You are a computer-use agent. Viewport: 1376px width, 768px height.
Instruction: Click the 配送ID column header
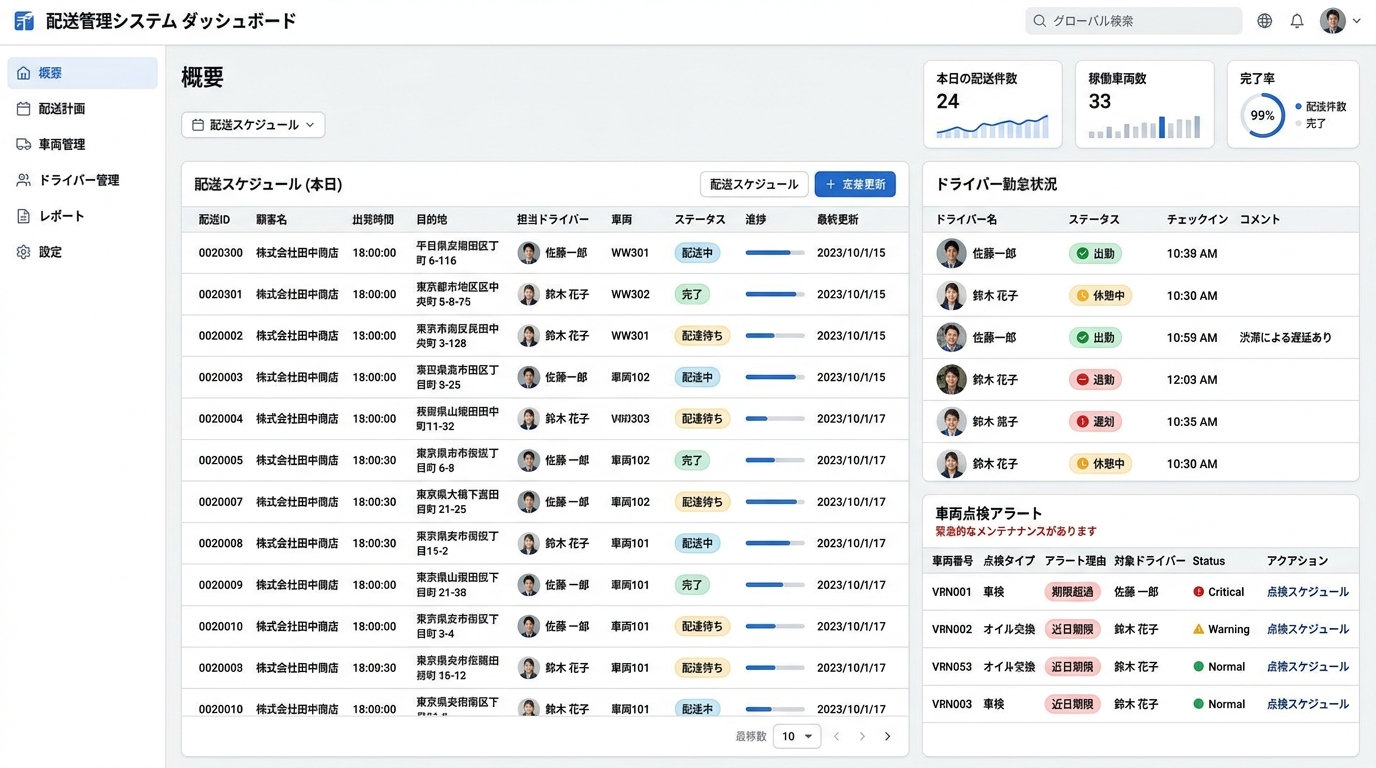pos(214,219)
